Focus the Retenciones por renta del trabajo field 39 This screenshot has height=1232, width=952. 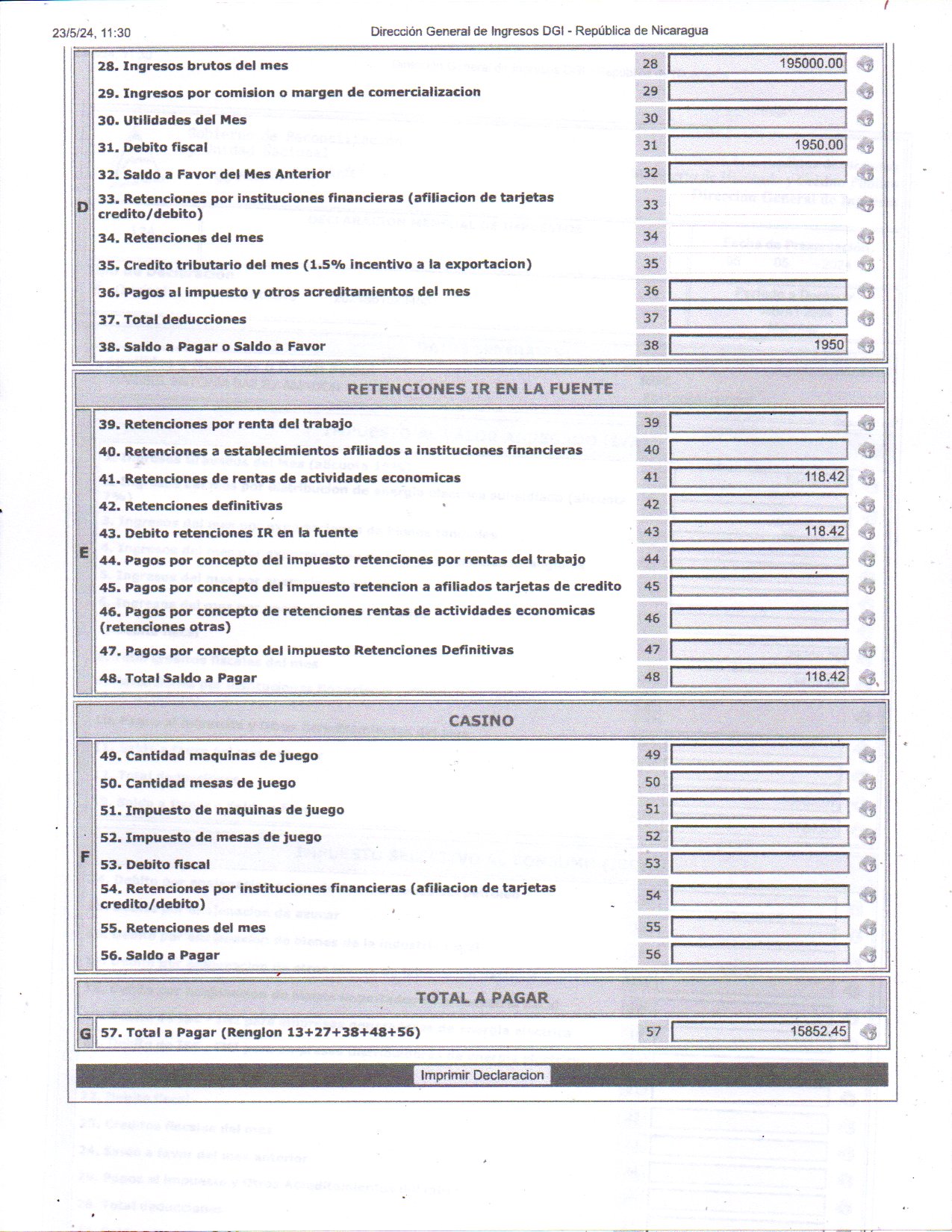coord(759,423)
